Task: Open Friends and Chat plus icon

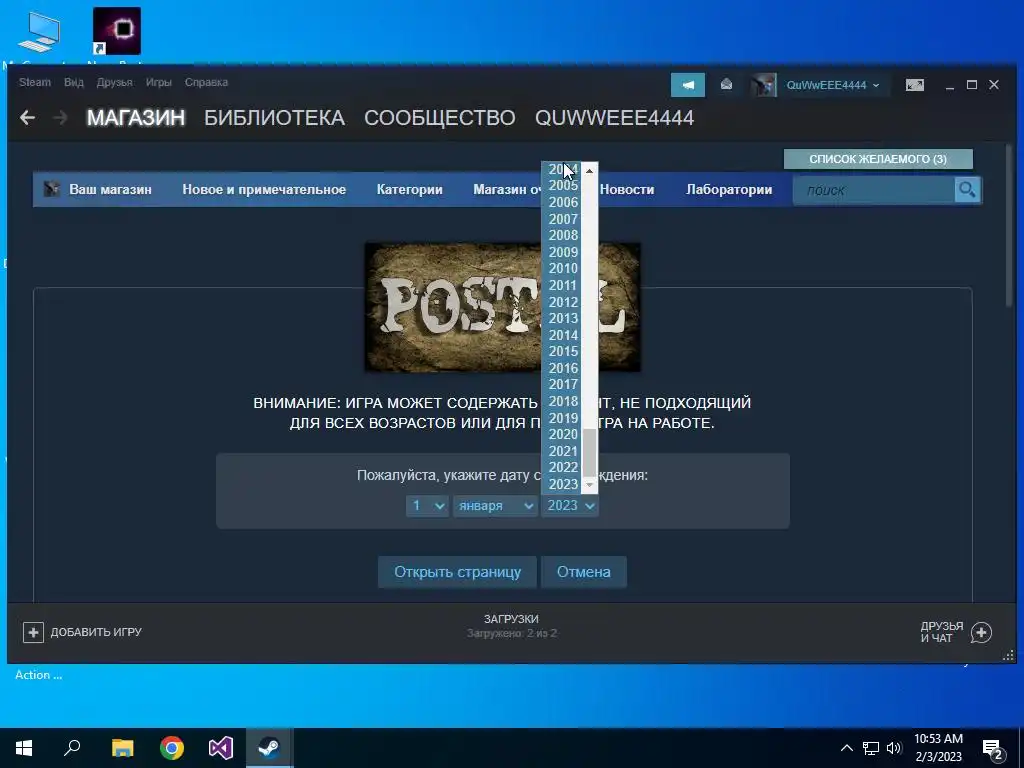Action: coord(981,632)
